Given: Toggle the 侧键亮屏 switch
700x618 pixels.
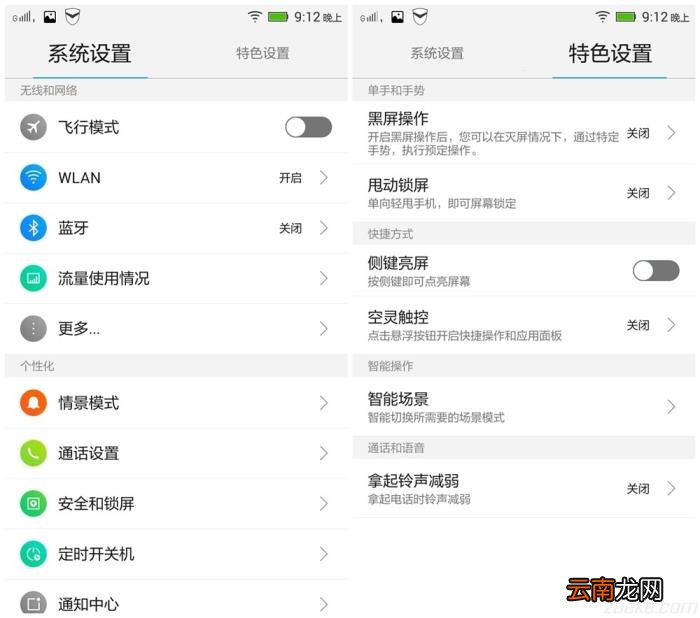Looking at the screenshot, I should click(x=656, y=271).
